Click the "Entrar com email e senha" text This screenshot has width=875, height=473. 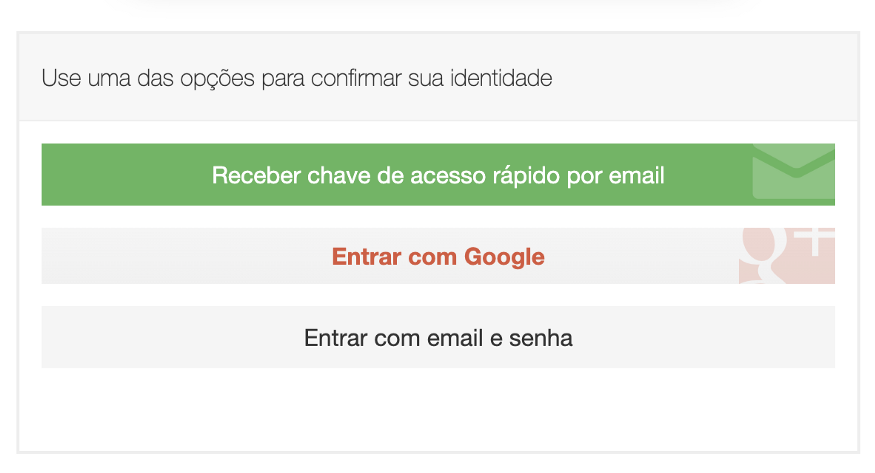click(438, 338)
